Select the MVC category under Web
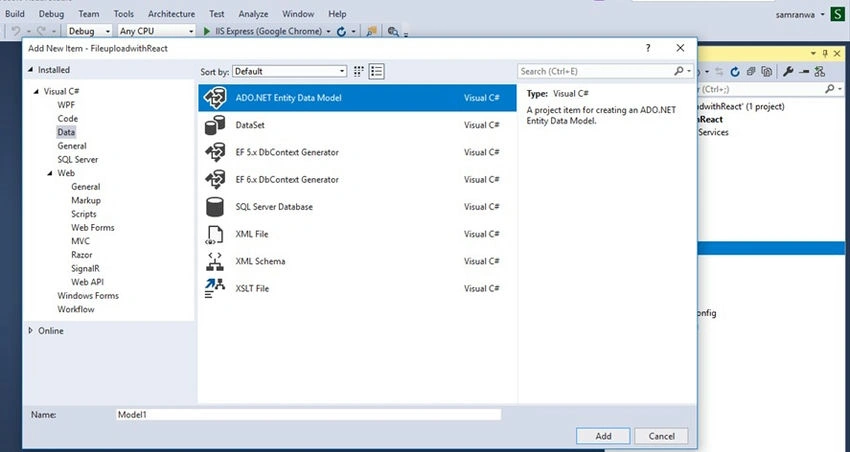The height and width of the screenshot is (452, 850). click(80, 241)
